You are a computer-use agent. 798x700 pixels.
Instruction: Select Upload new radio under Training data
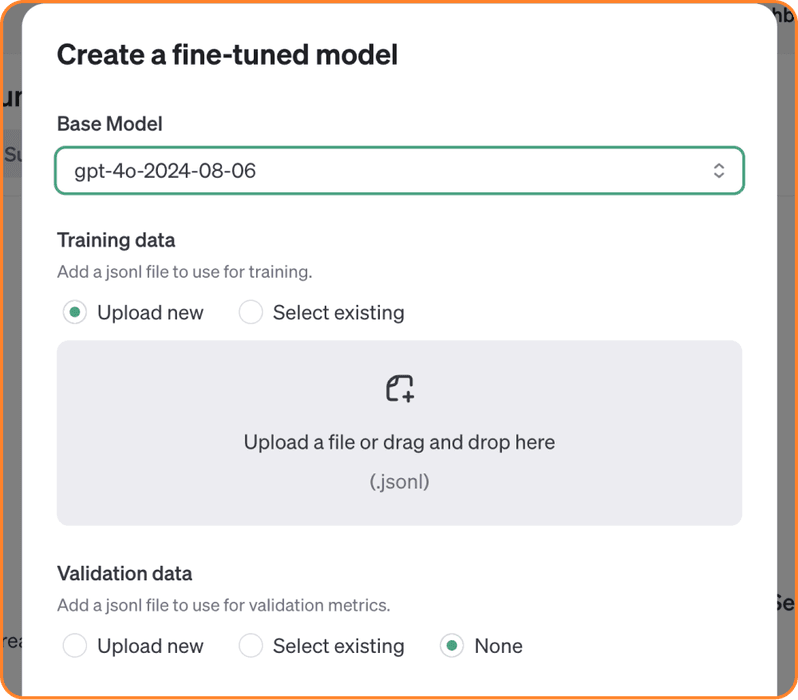point(74,313)
